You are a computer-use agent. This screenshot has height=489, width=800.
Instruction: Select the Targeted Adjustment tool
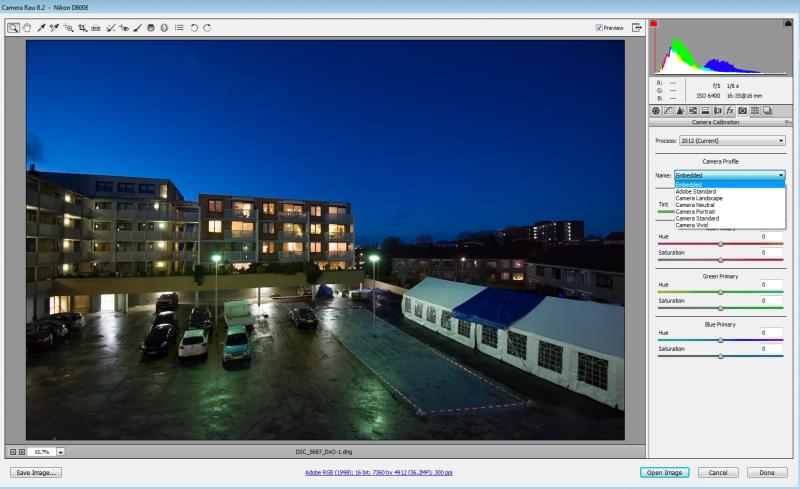pos(68,28)
